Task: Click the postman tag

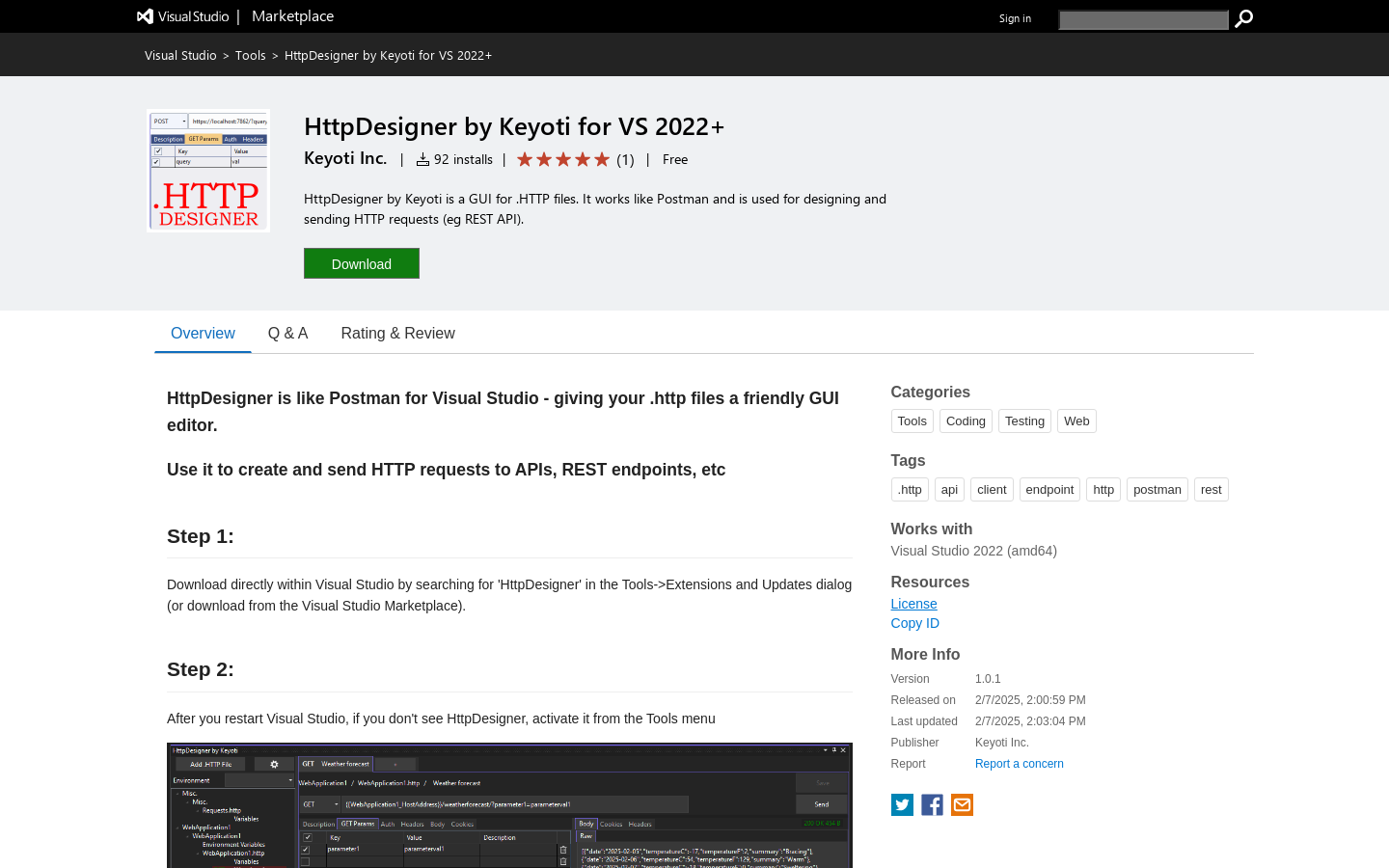Action: pyautogui.click(x=1157, y=490)
